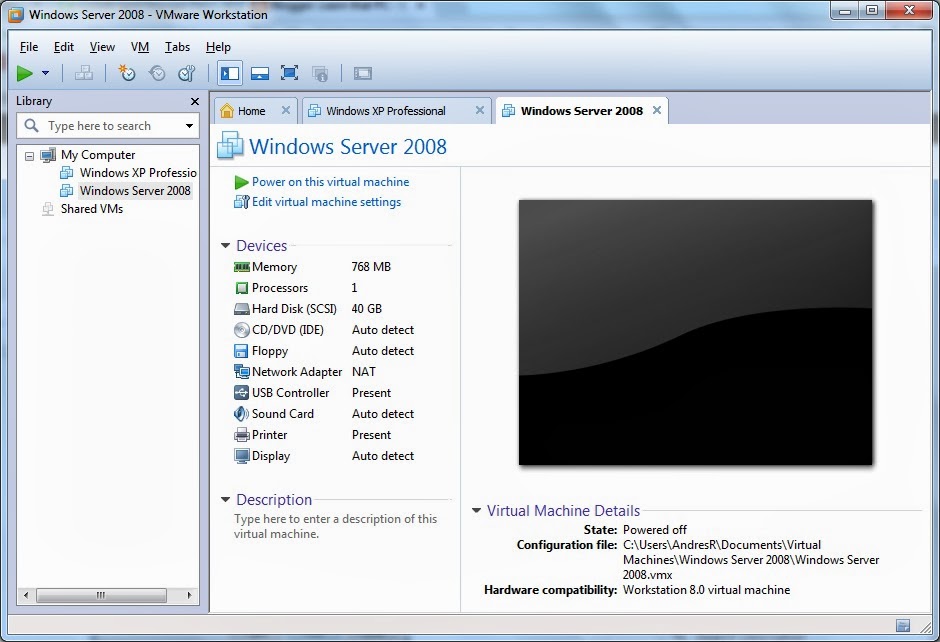Click the Processors device icon
This screenshot has width=940, height=642.
pos(242,288)
